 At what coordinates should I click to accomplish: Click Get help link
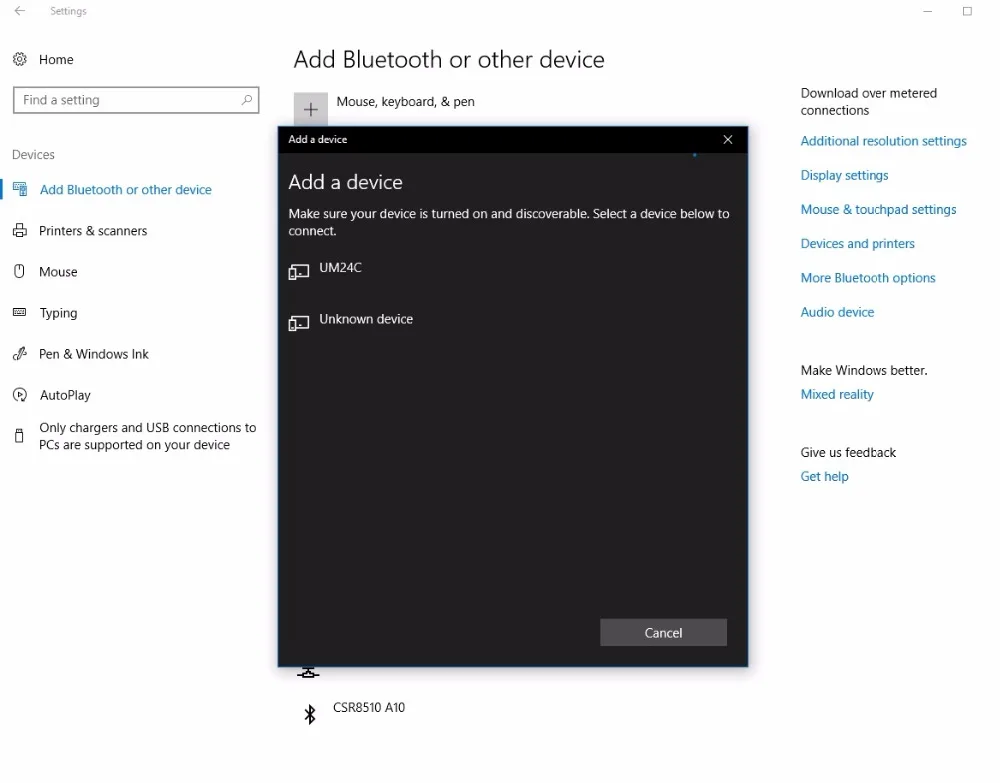click(x=824, y=476)
